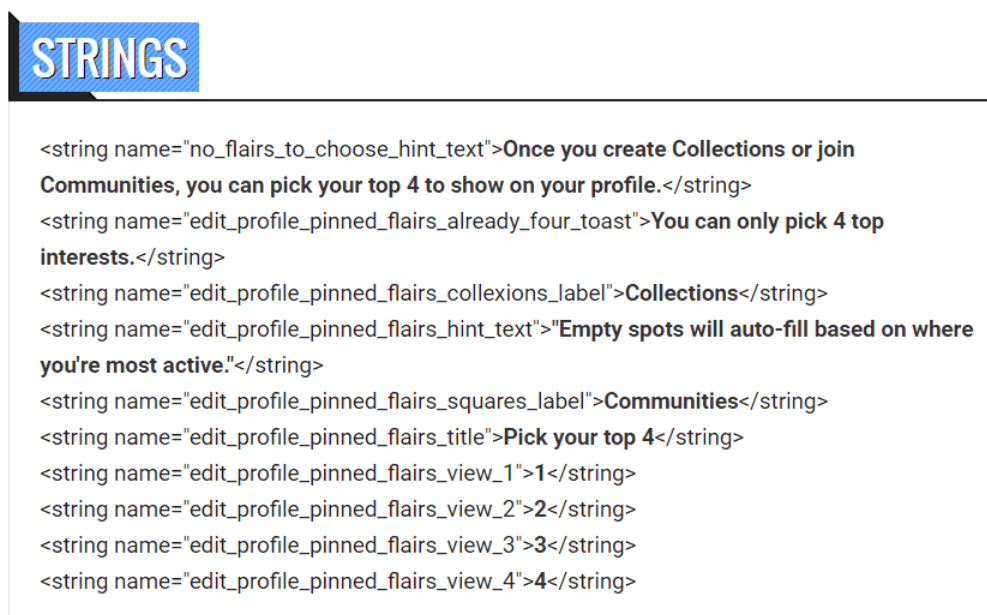Screen dimensions: 987x615
Task: Click the edit_profile_pinned_flairs_view_4 string name
Action: (x=351, y=582)
